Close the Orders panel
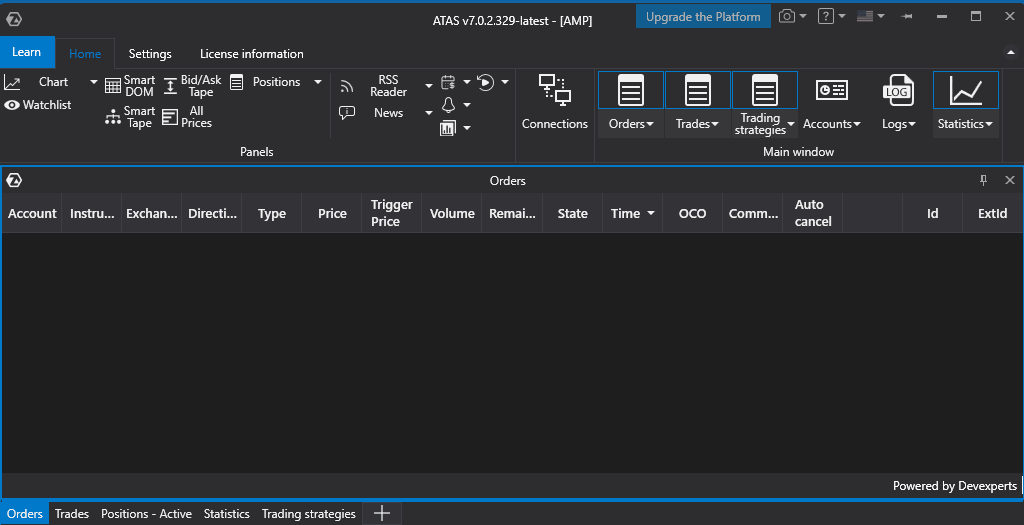This screenshot has height=525, width=1024. click(x=1010, y=180)
